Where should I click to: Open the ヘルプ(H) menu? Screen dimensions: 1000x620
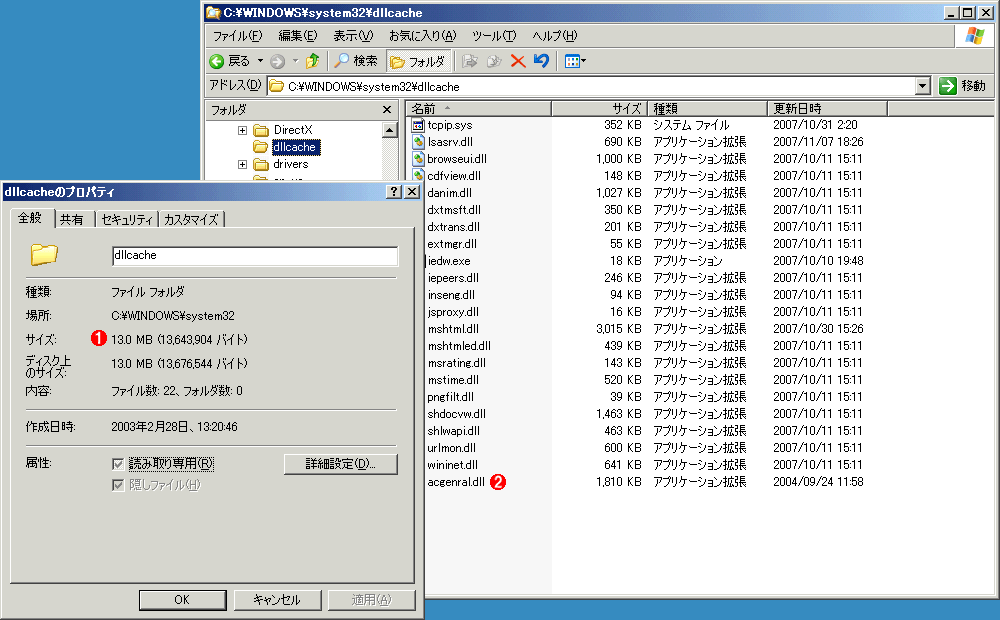(555, 36)
